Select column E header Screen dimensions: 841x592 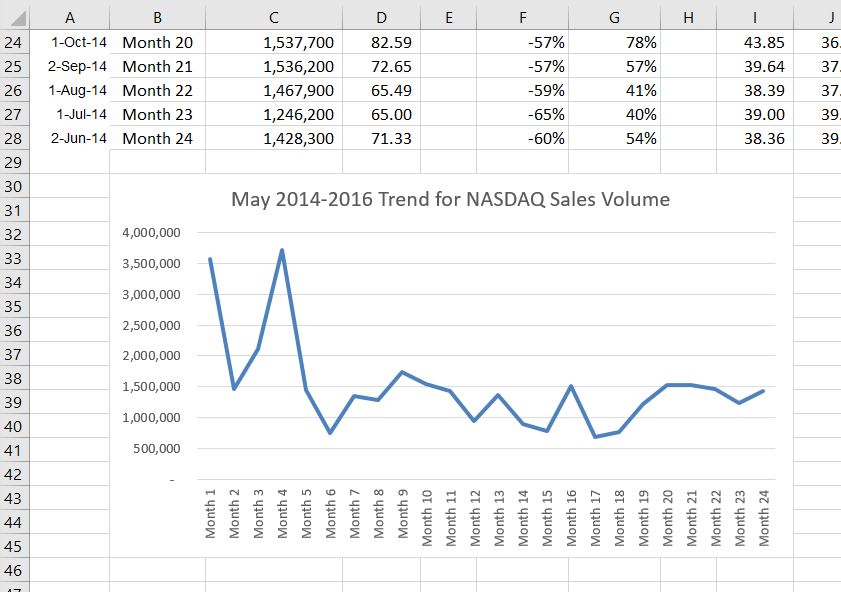(448, 18)
